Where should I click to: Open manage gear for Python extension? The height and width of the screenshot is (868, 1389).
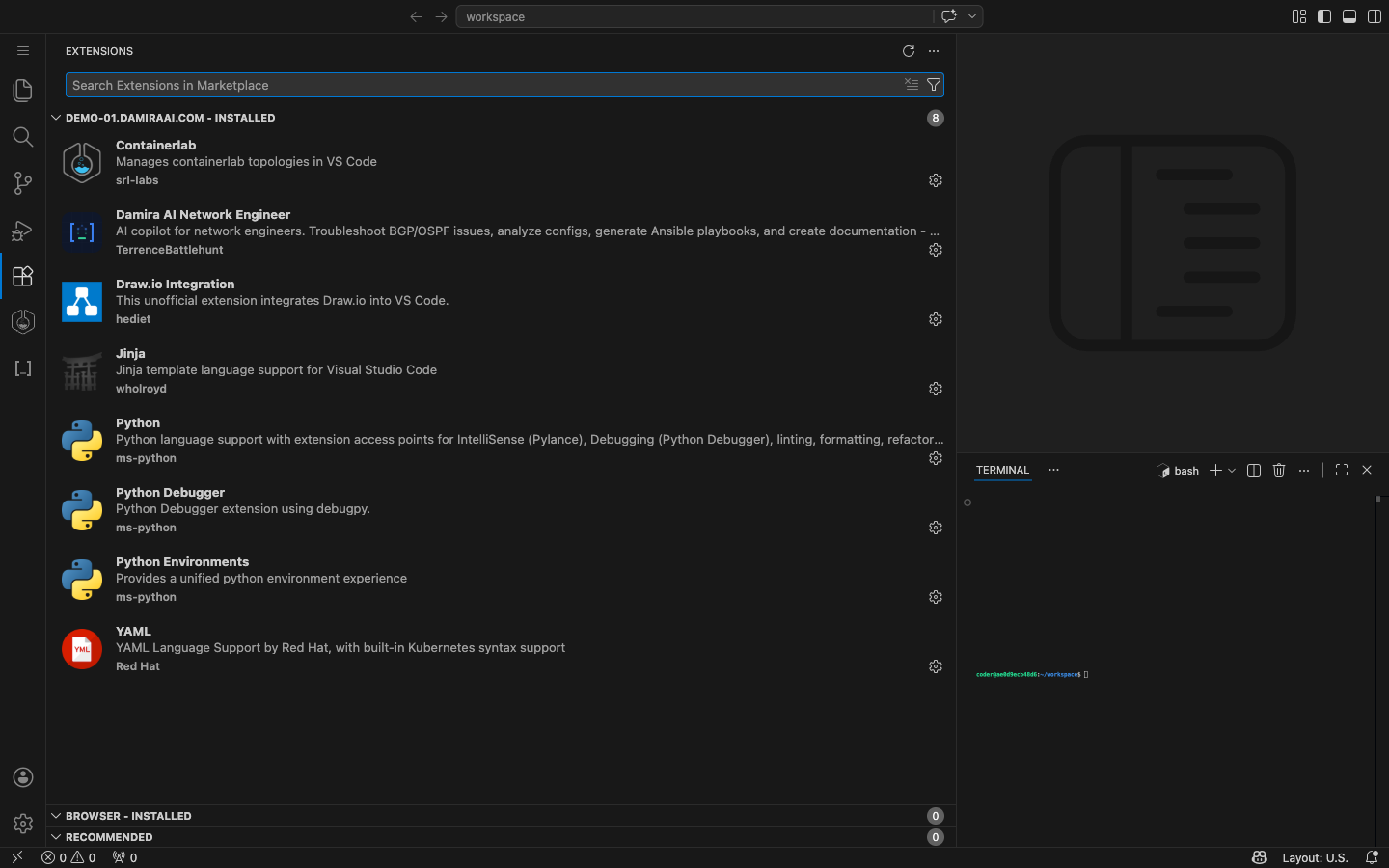pyautogui.click(x=936, y=458)
